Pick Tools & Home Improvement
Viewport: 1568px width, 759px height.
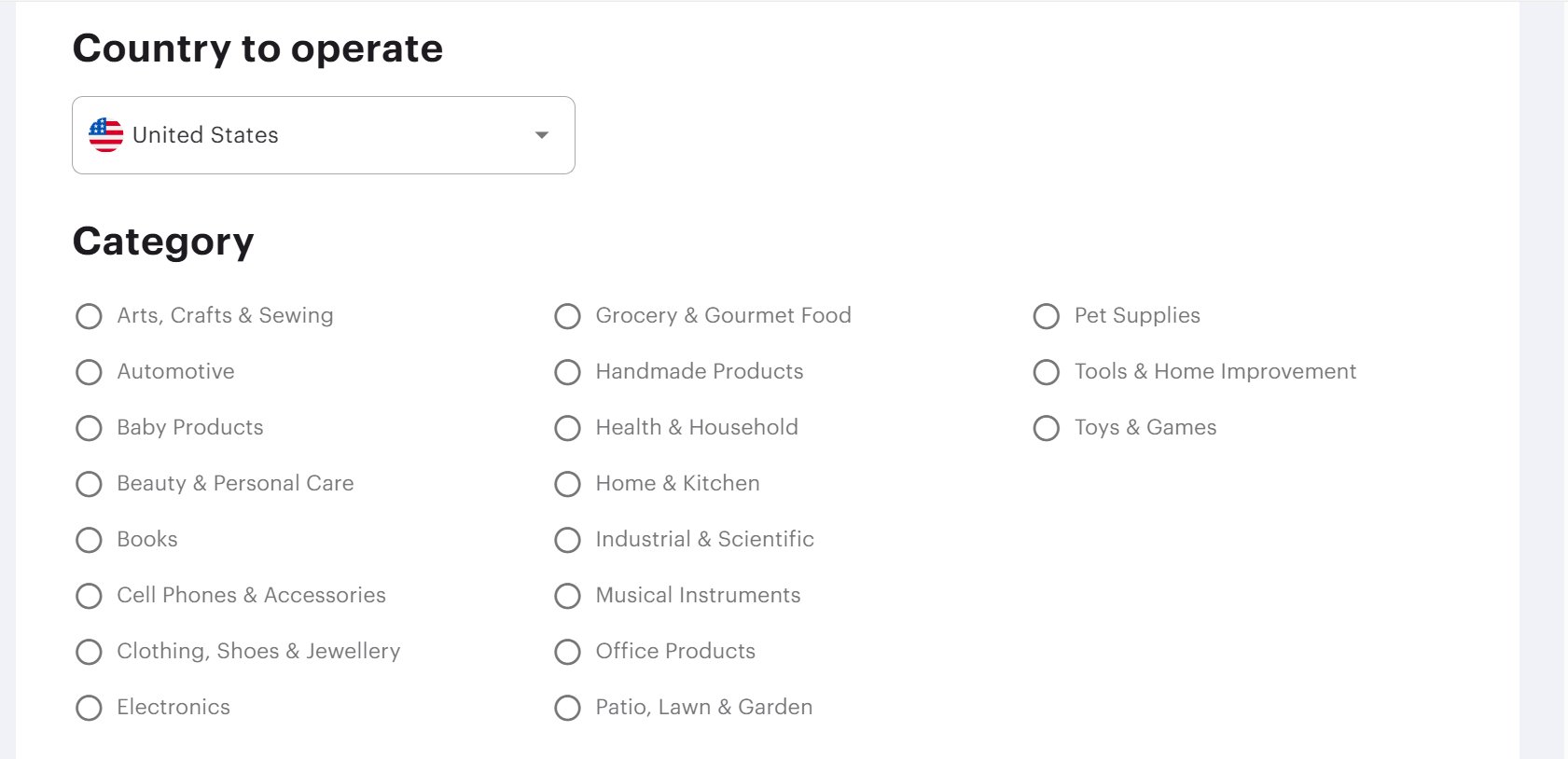tap(1046, 372)
